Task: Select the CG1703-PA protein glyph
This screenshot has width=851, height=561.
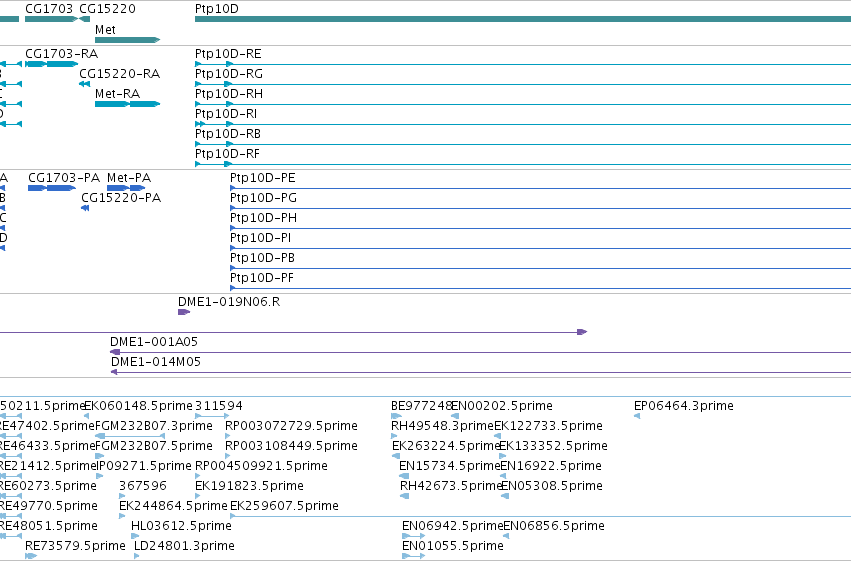Action: pos(52,188)
